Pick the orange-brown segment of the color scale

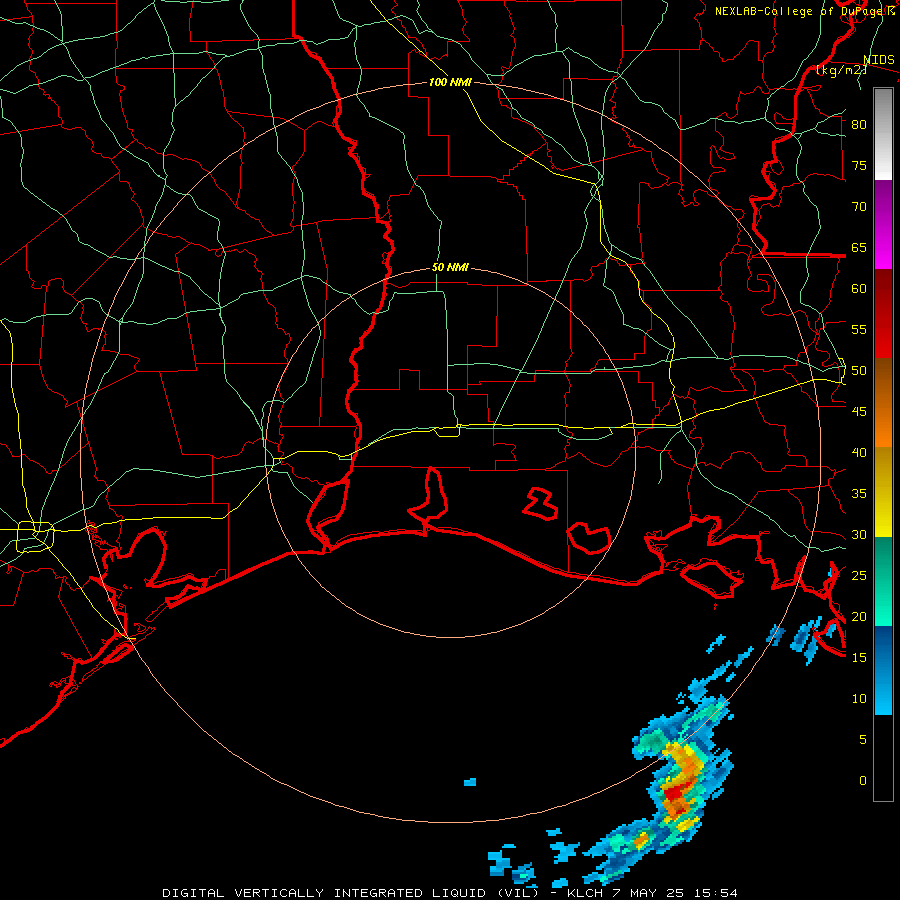pyautogui.click(x=883, y=403)
